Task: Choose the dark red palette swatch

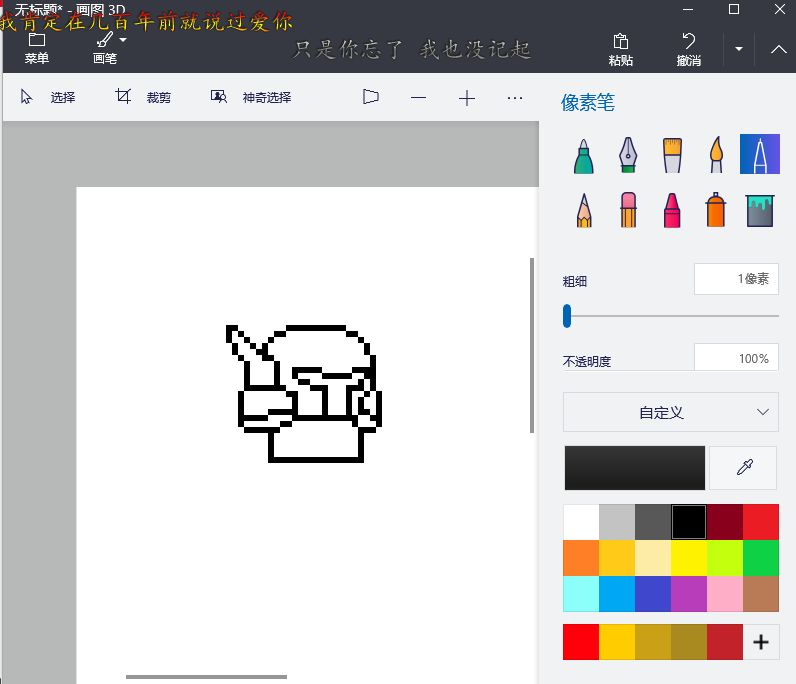Action: (x=724, y=522)
